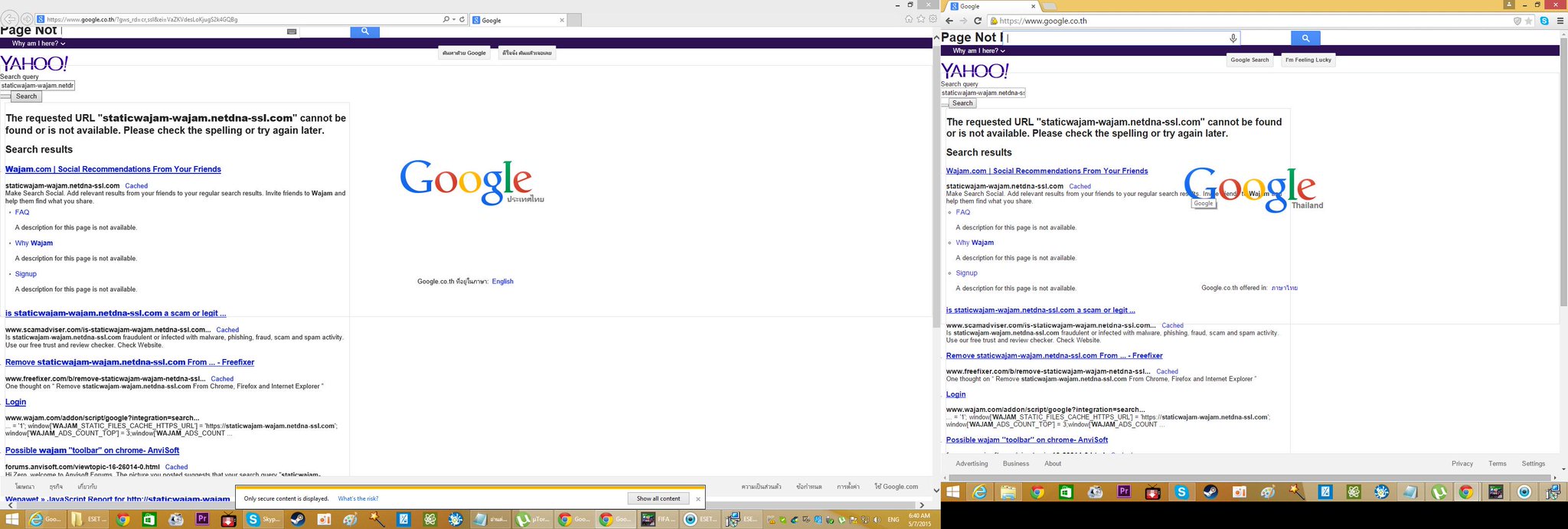Click the back arrow in Chrome window

click(949, 21)
